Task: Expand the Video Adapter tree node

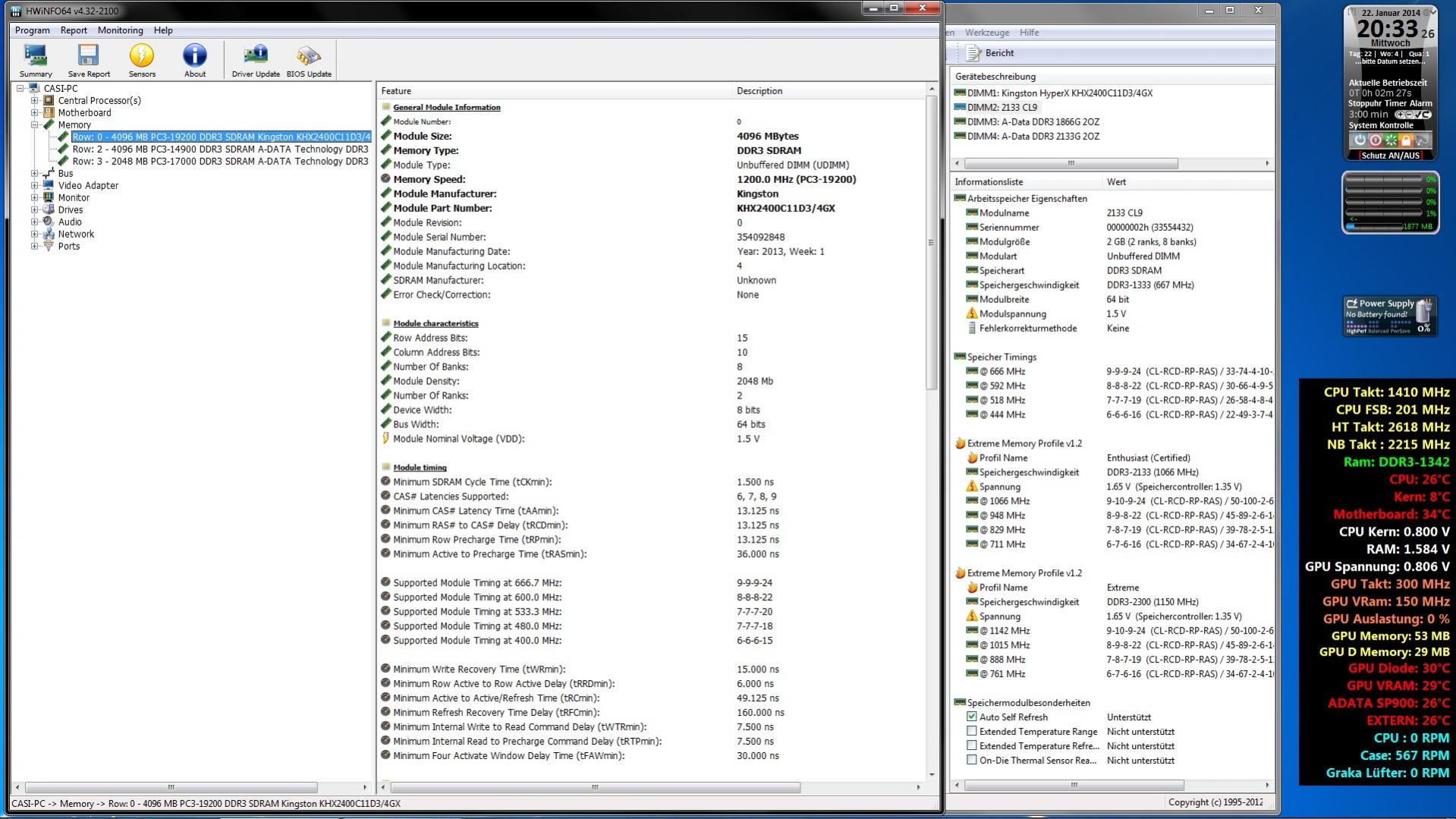Action: (34, 185)
